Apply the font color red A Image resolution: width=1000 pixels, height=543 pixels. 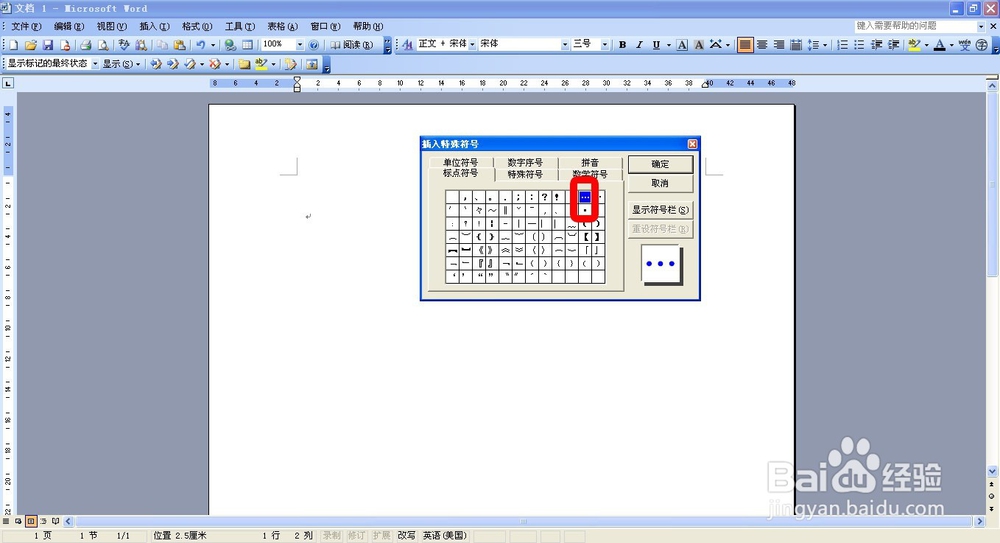pyautogui.click(x=939, y=45)
